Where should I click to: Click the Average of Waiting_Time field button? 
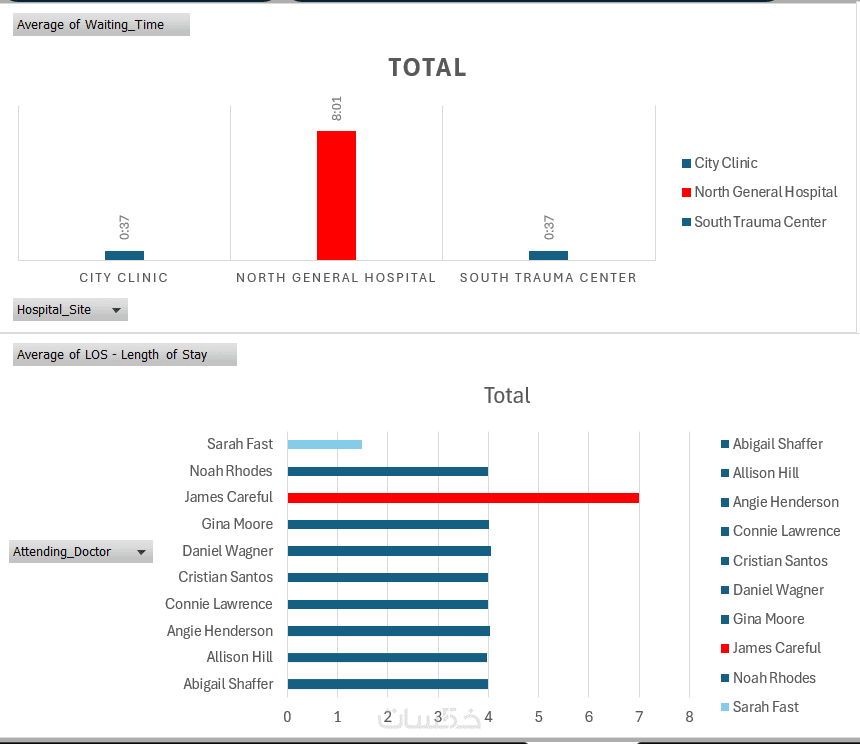click(x=101, y=25)
